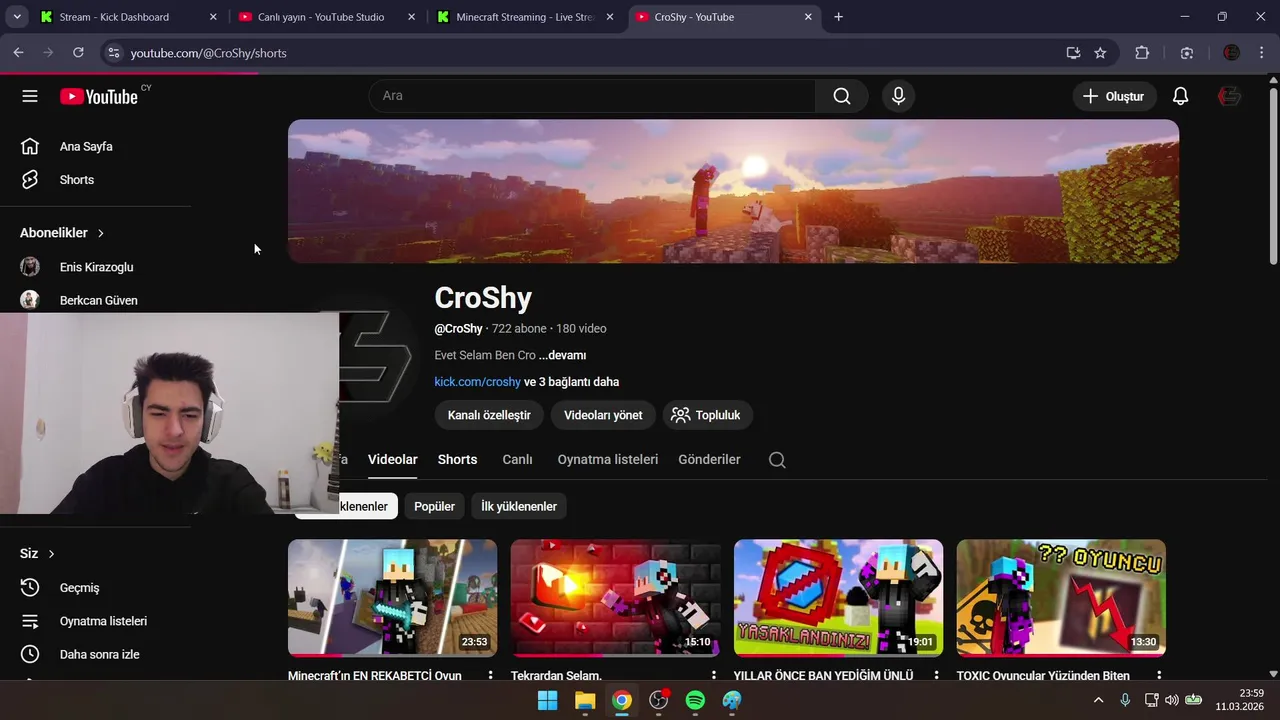Switch to the channel's Shorts tab
This screenshot has height=720, width=1280.
coord(457,460)
